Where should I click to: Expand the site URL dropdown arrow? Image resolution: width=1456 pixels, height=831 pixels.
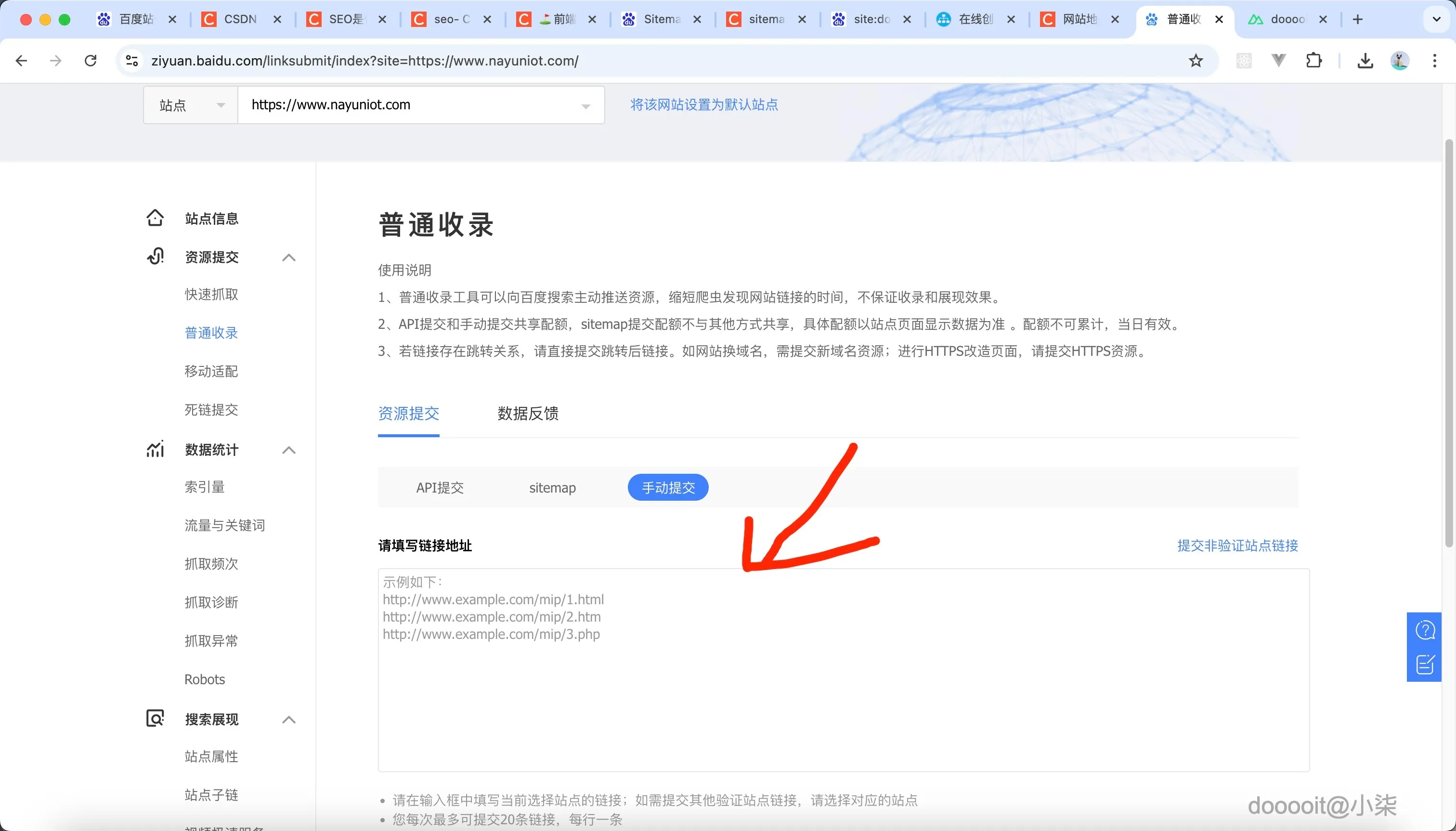585,105
